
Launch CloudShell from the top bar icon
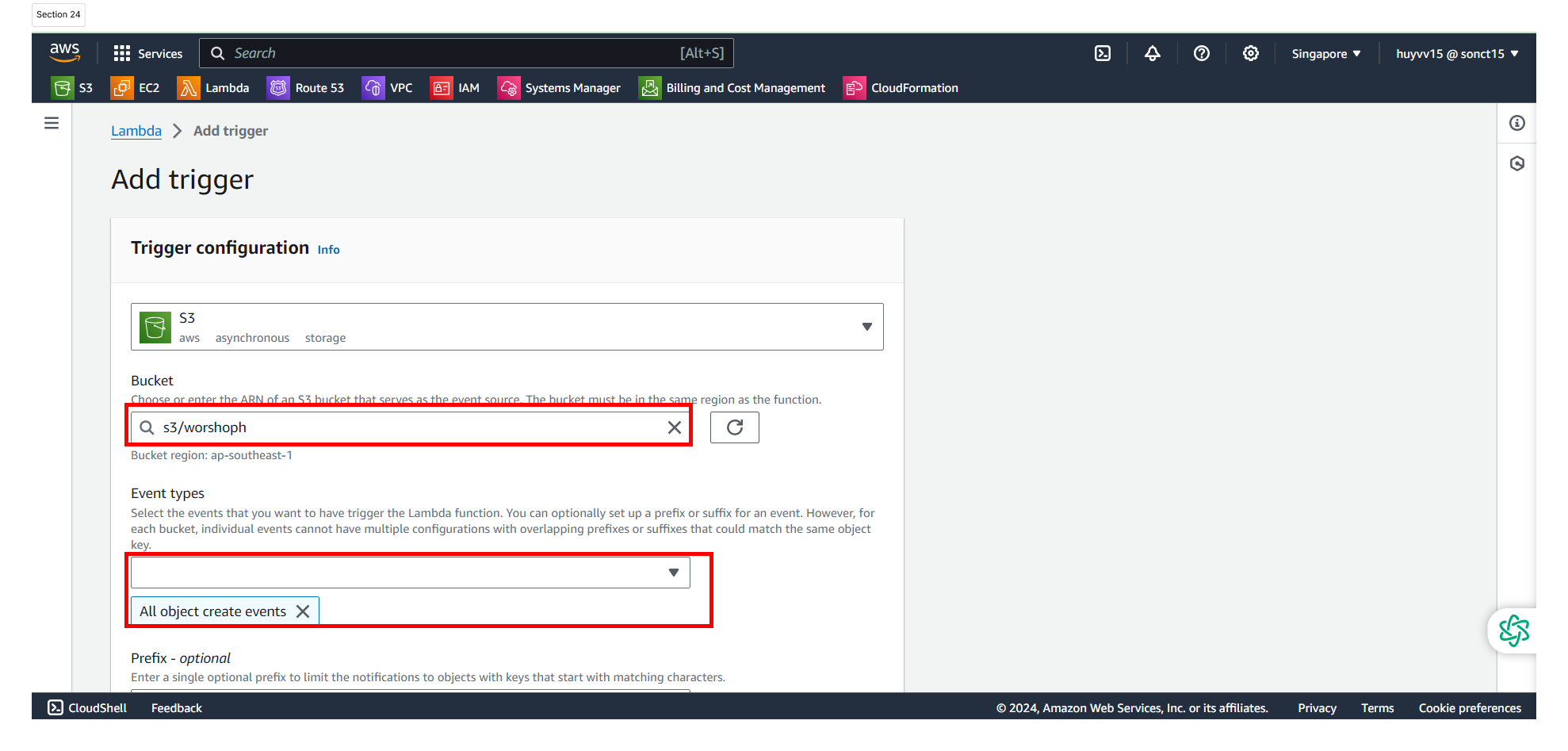(x=1103, y=53)
